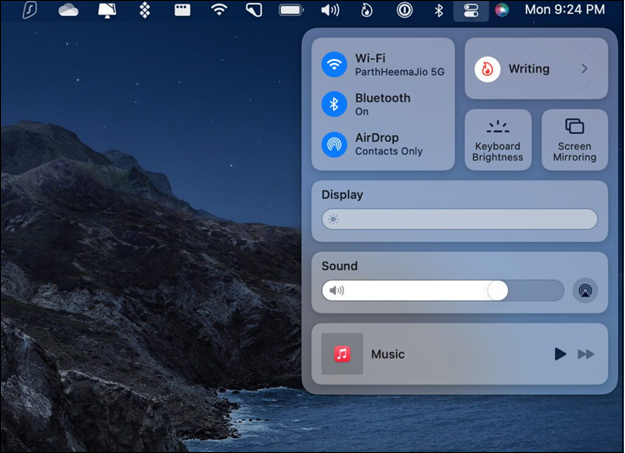Open Siri from the menu bar
Screen dimensions: 625x453
(x=502, y=11)
